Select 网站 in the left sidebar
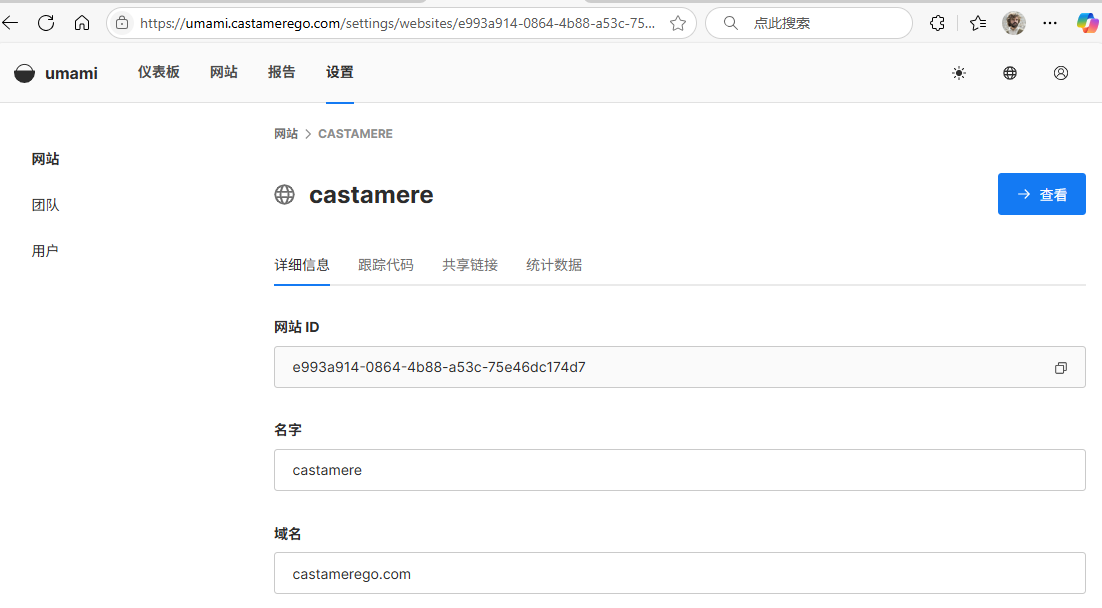Screen dimensions: 1102x608 [x=46, y=160]
